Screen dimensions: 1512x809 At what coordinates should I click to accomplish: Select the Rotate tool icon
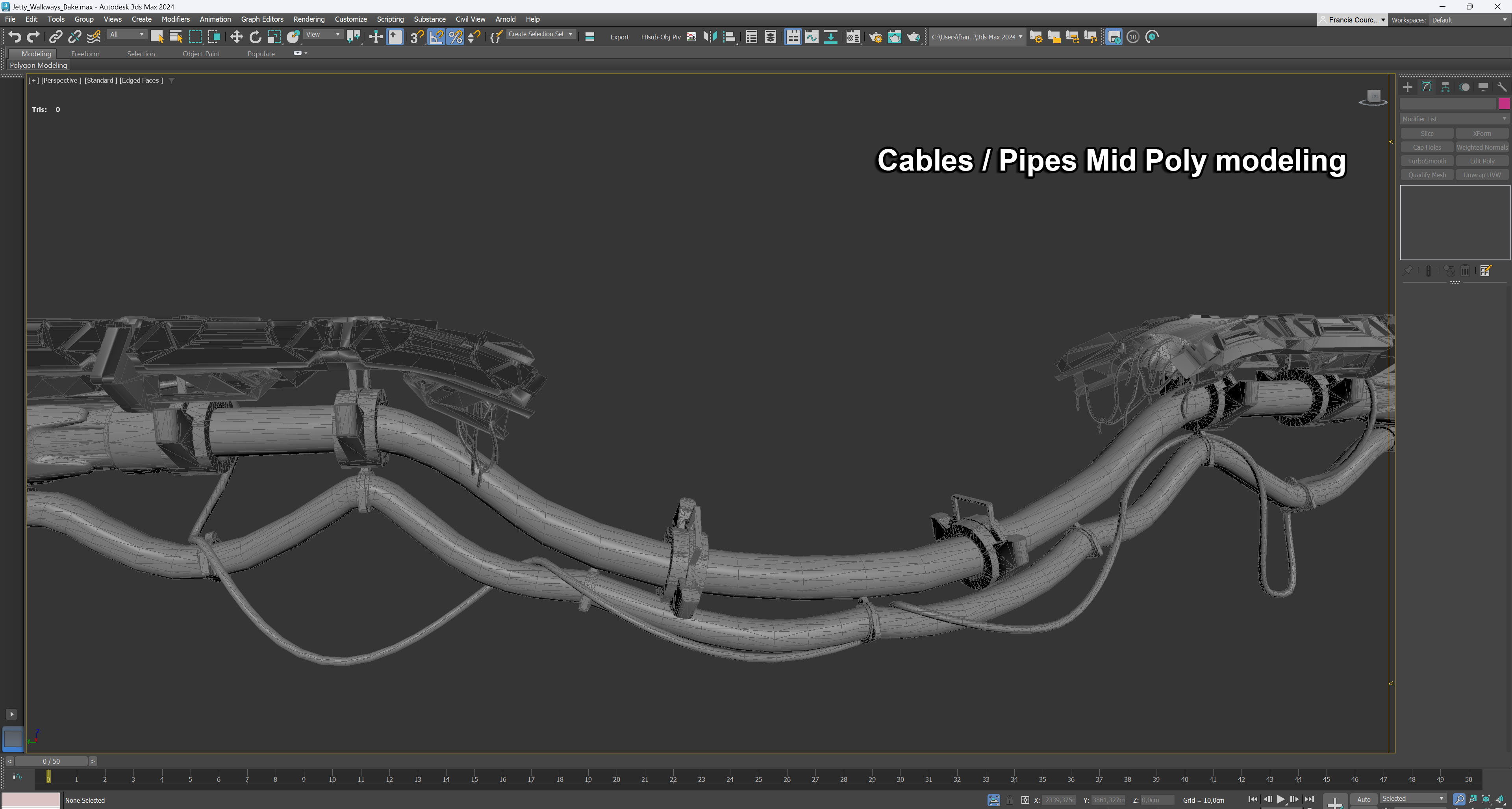pyautogui.click(x=255, y=37)
